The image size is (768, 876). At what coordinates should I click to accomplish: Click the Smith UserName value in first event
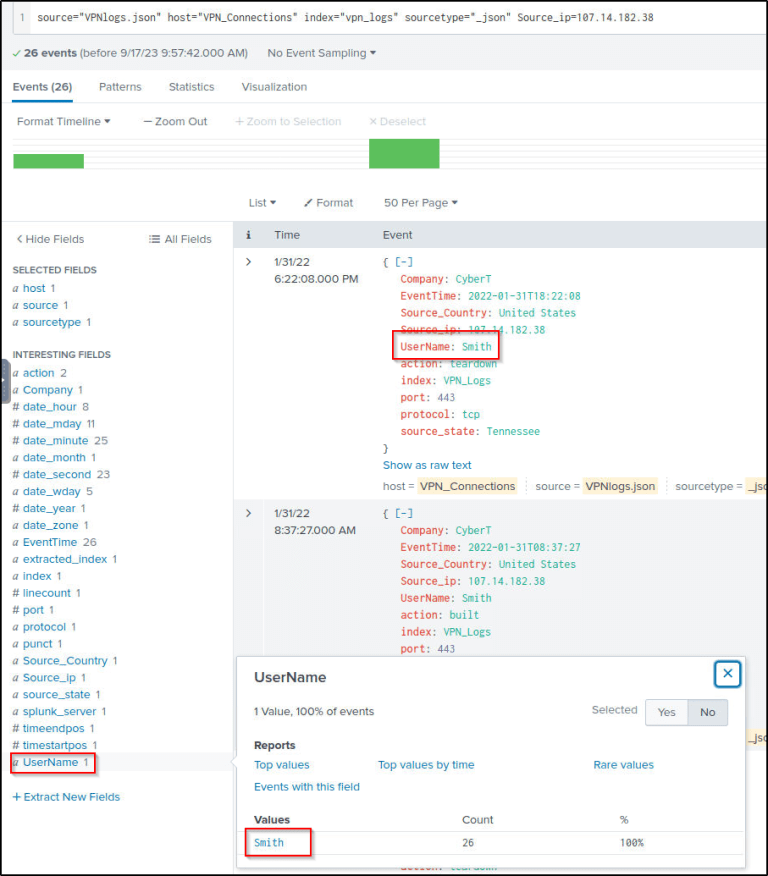476,346
